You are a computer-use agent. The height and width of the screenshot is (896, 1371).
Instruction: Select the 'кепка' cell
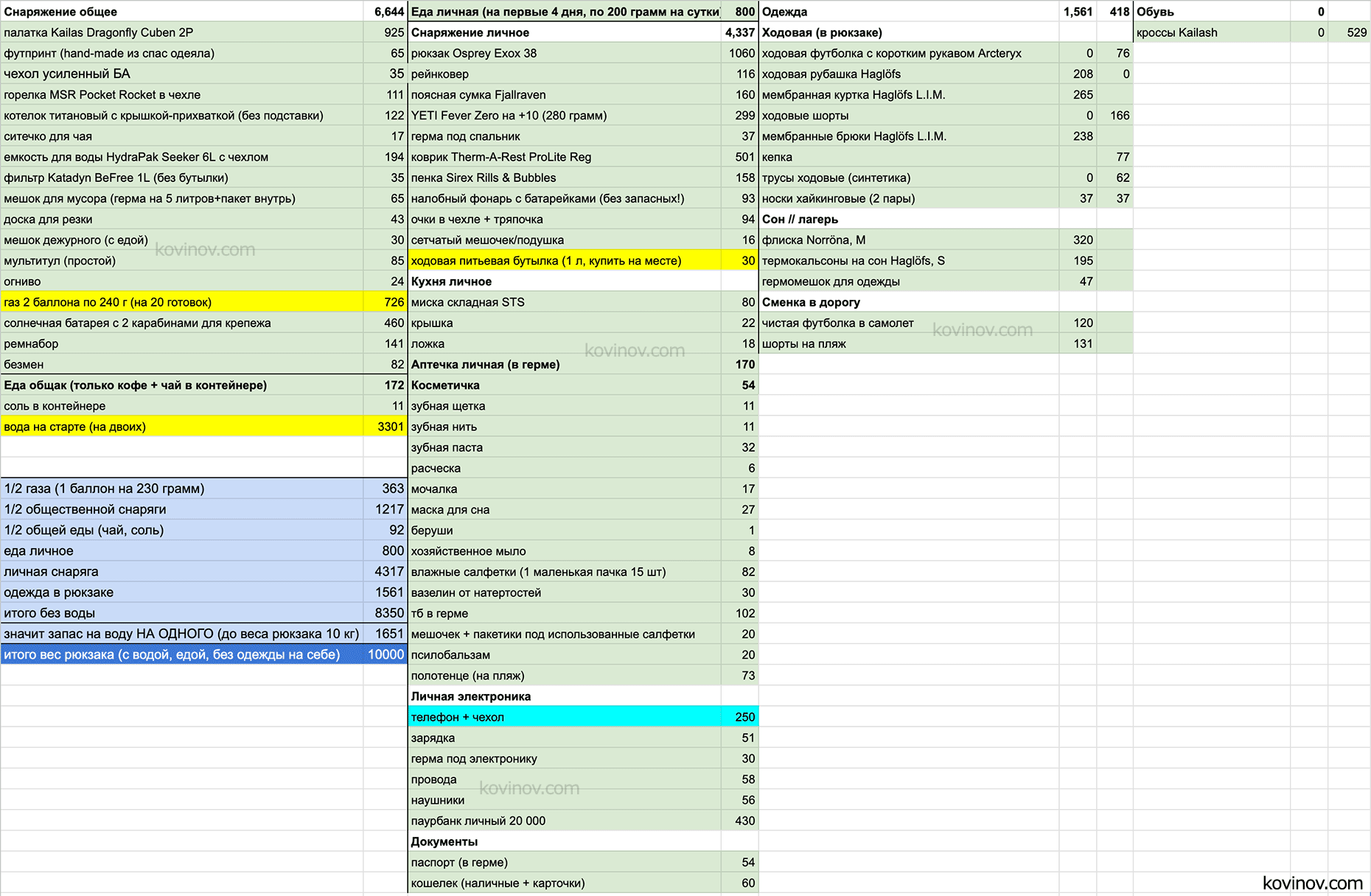click(x=910, y=157)
